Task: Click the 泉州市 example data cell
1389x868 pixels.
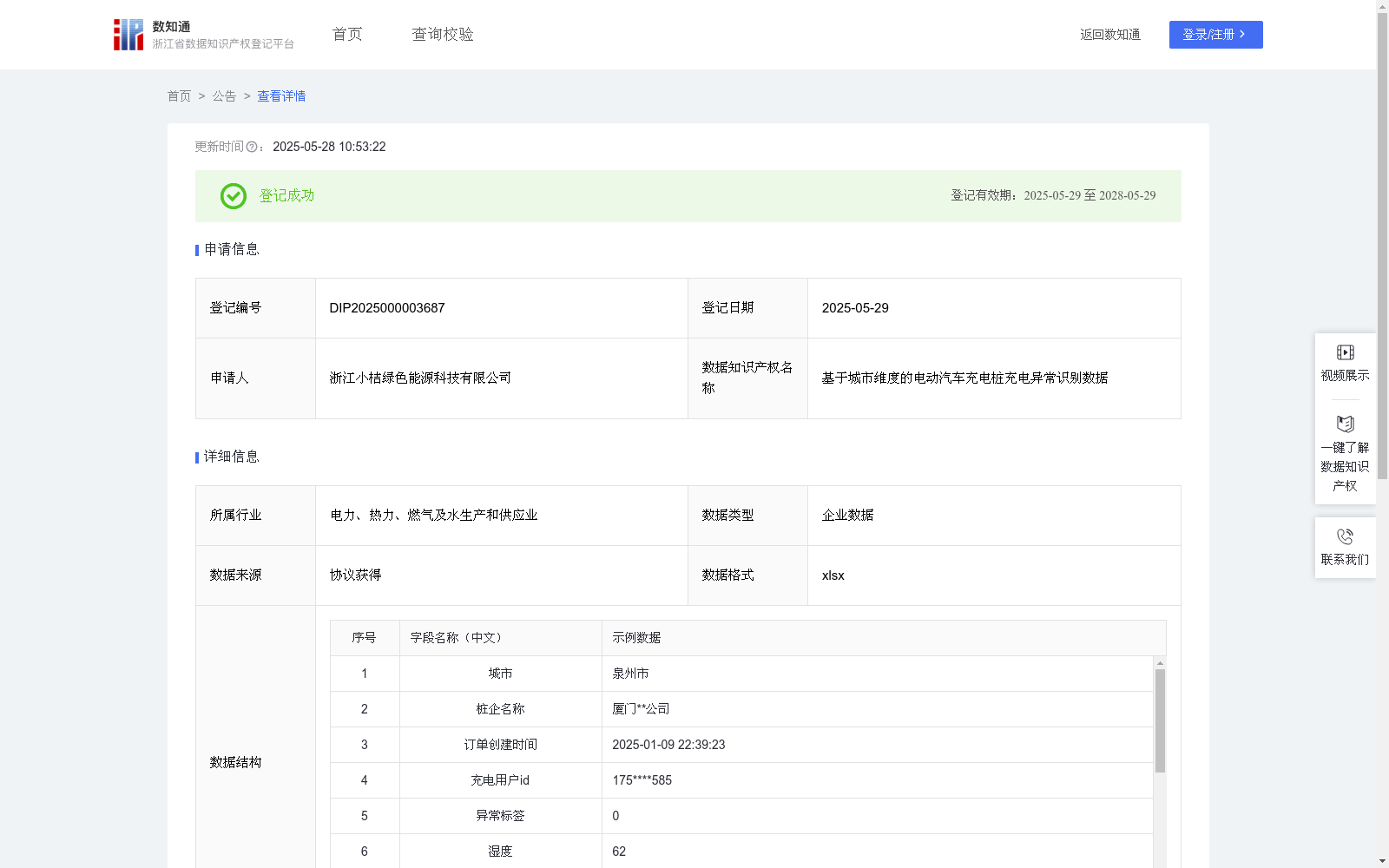Action: tap(629, 673)
